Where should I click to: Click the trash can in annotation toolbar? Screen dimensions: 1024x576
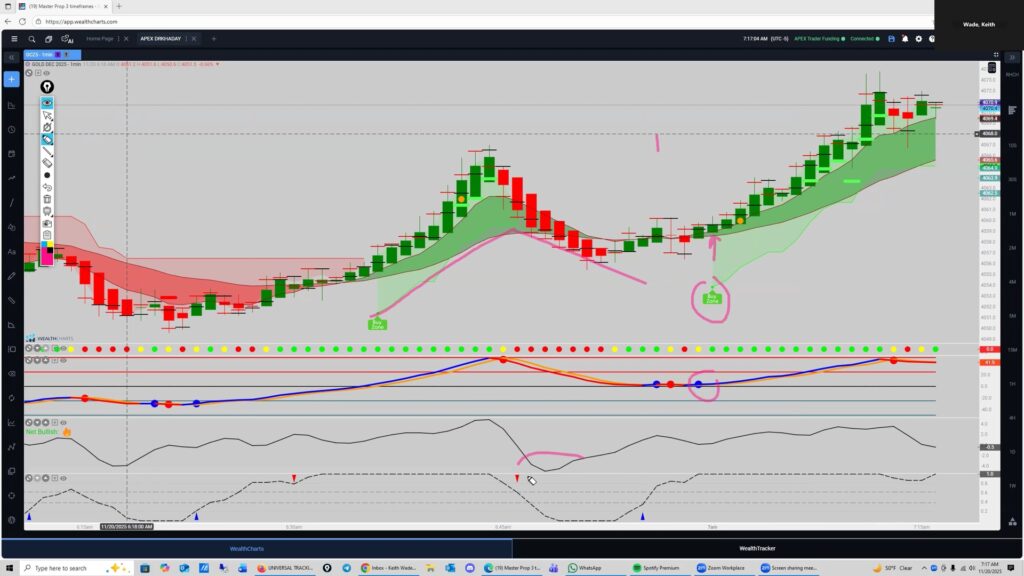click(47, 199)
